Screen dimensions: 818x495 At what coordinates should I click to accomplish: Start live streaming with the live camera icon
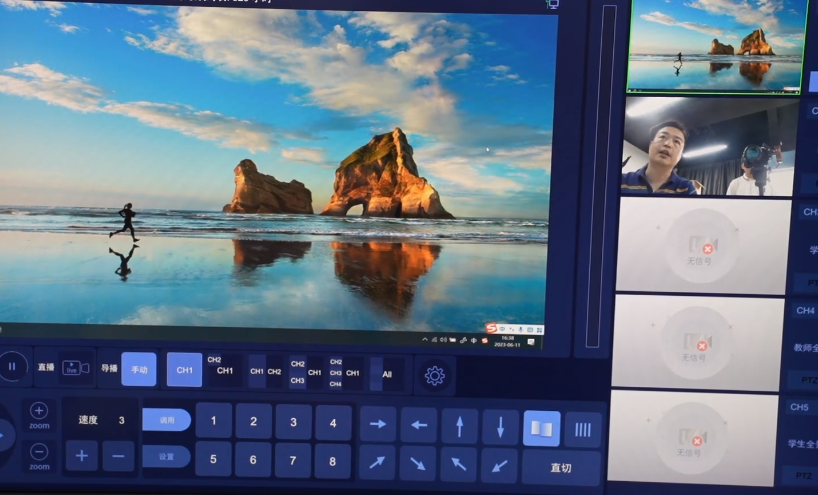(x=75, y=368)
